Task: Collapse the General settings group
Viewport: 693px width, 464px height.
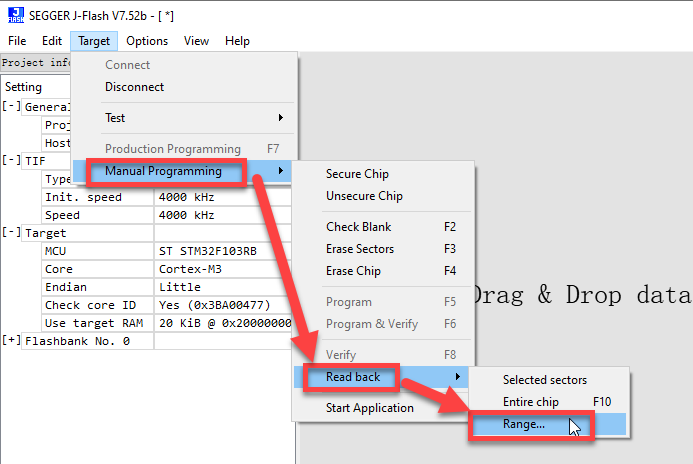Action: pyautogui.click(x=11, y=106)
